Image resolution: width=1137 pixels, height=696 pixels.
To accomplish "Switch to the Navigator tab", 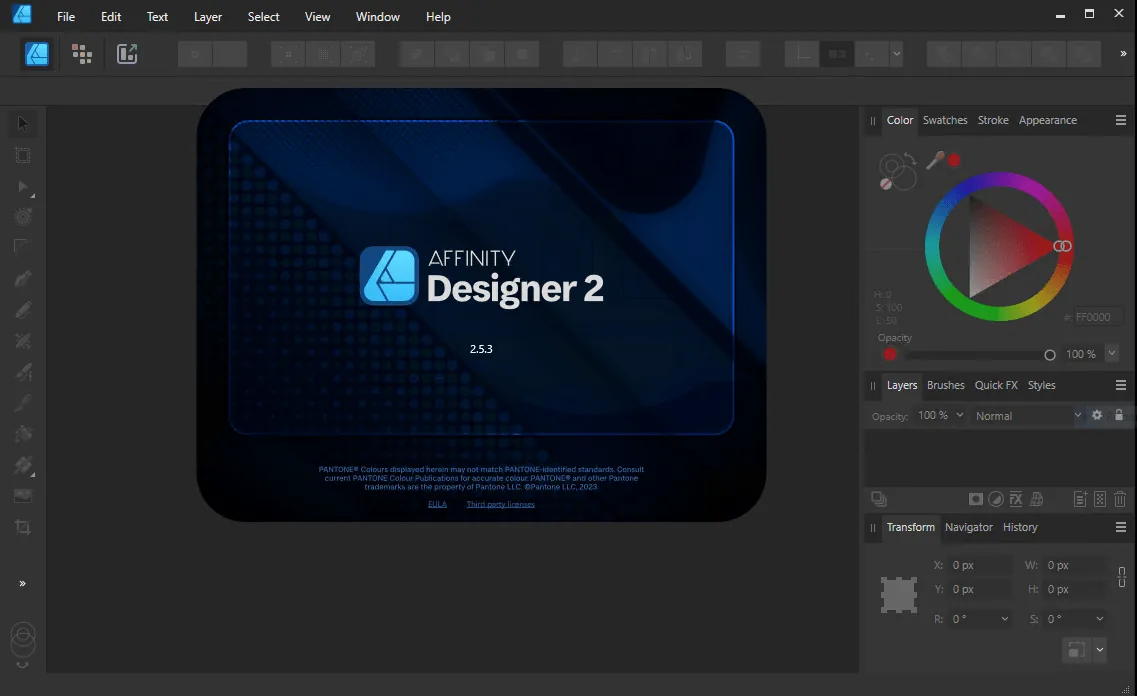I will pyautogui.click(x=969, y=527).
